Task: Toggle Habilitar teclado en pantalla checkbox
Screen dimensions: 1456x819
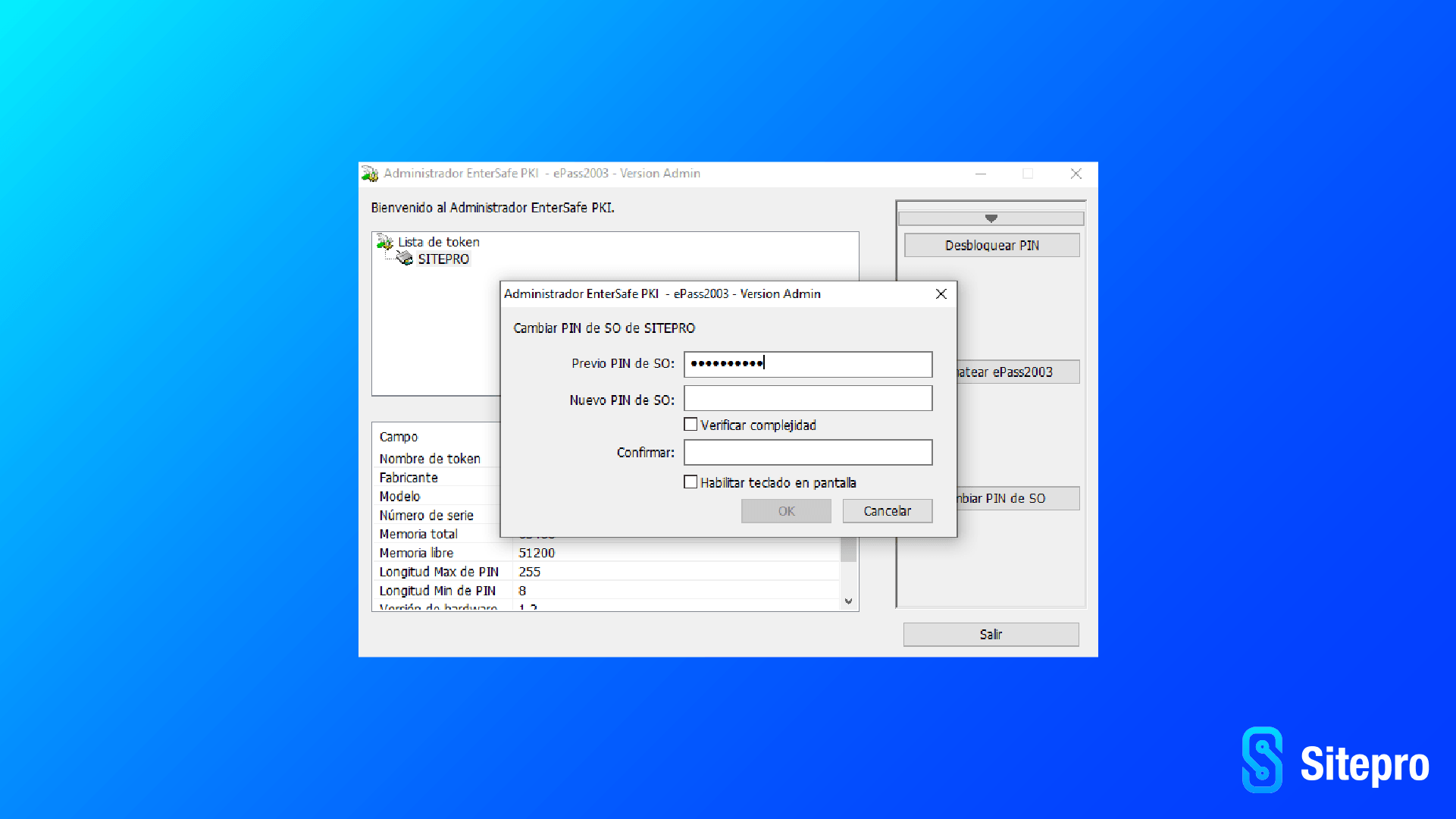Action: tap(690, 482)
